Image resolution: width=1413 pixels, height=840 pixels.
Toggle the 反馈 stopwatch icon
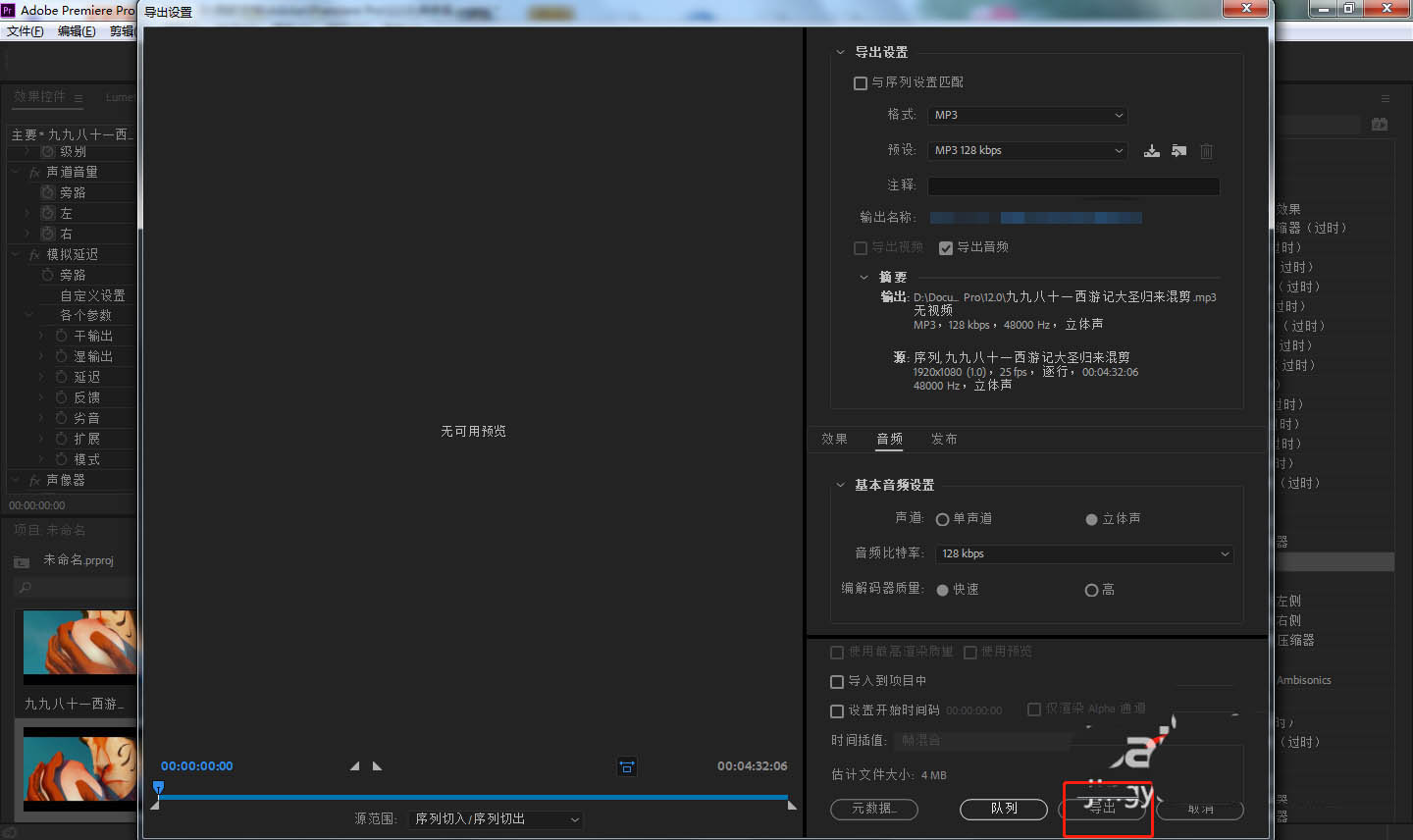coord(62,397)
